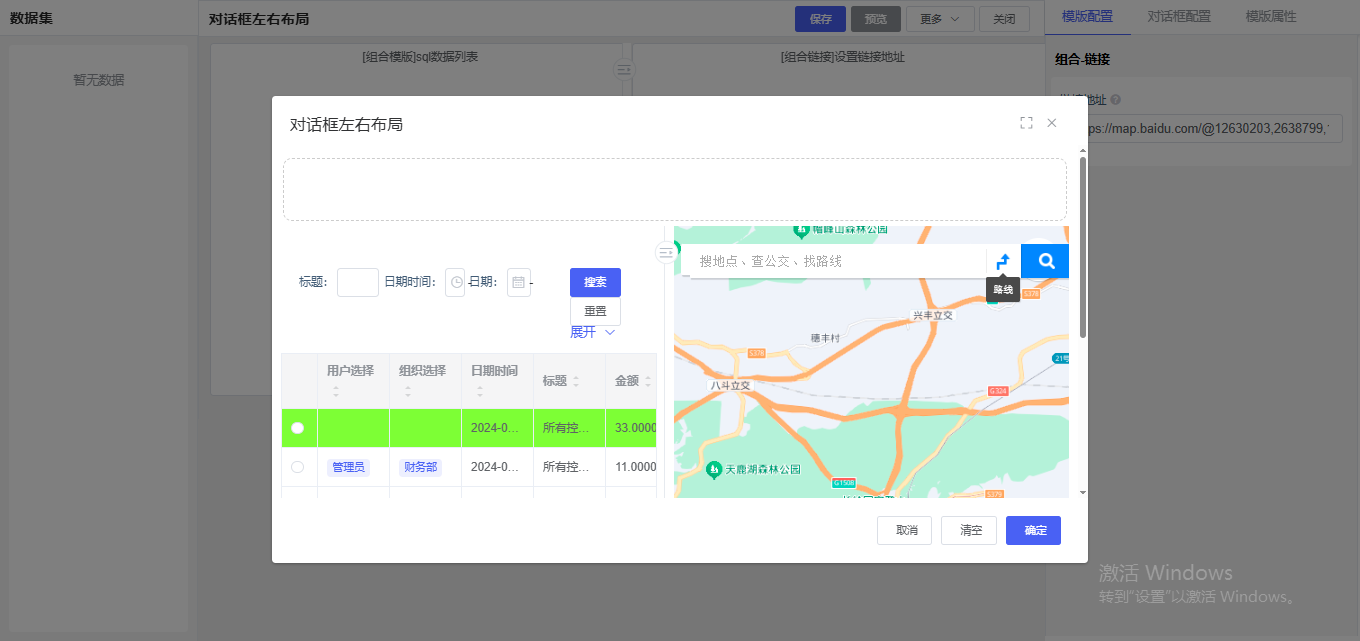Sort by the 标题 column header arrows
The height and width of the screenshot is (641, 1360).
(576, 381)
